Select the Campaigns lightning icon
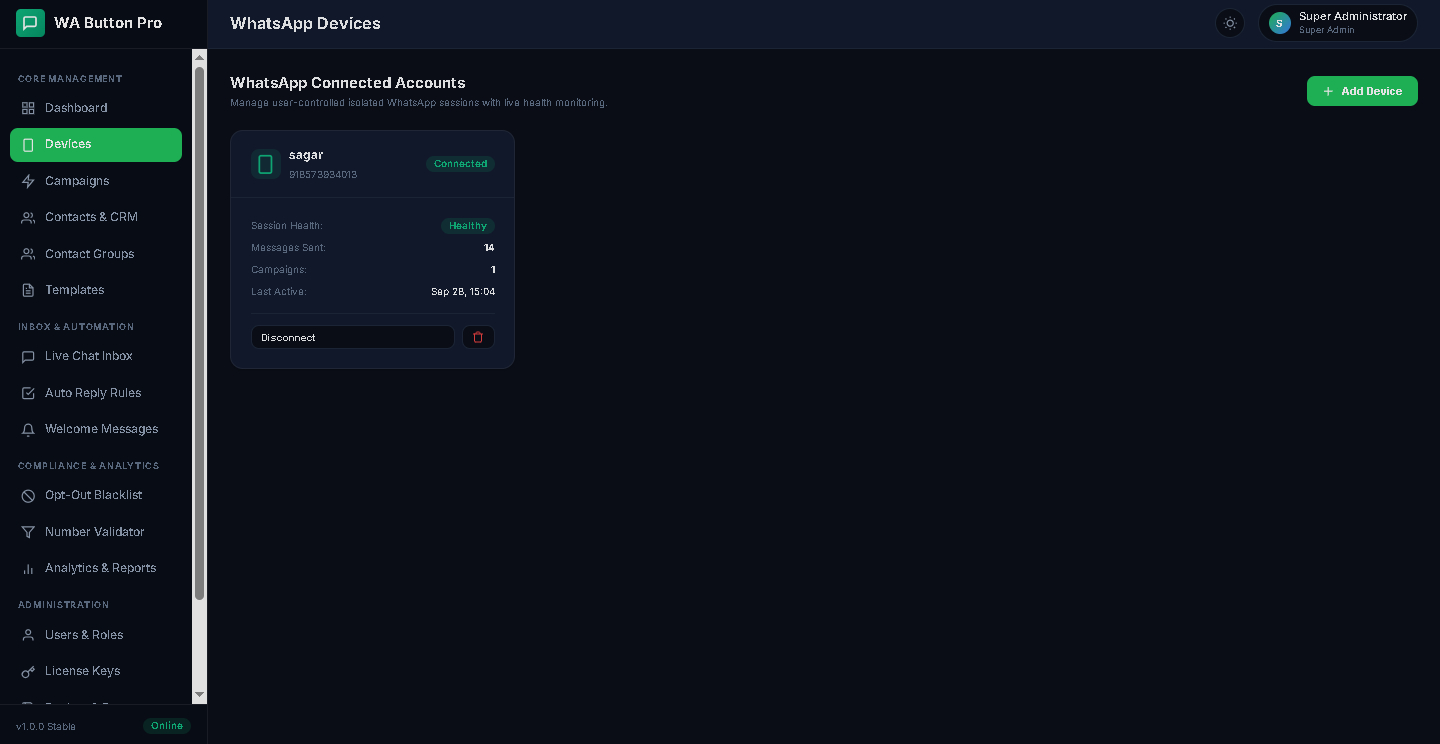Image resolution: width=1440 pixels, height=744 pixels. point(28,181)
